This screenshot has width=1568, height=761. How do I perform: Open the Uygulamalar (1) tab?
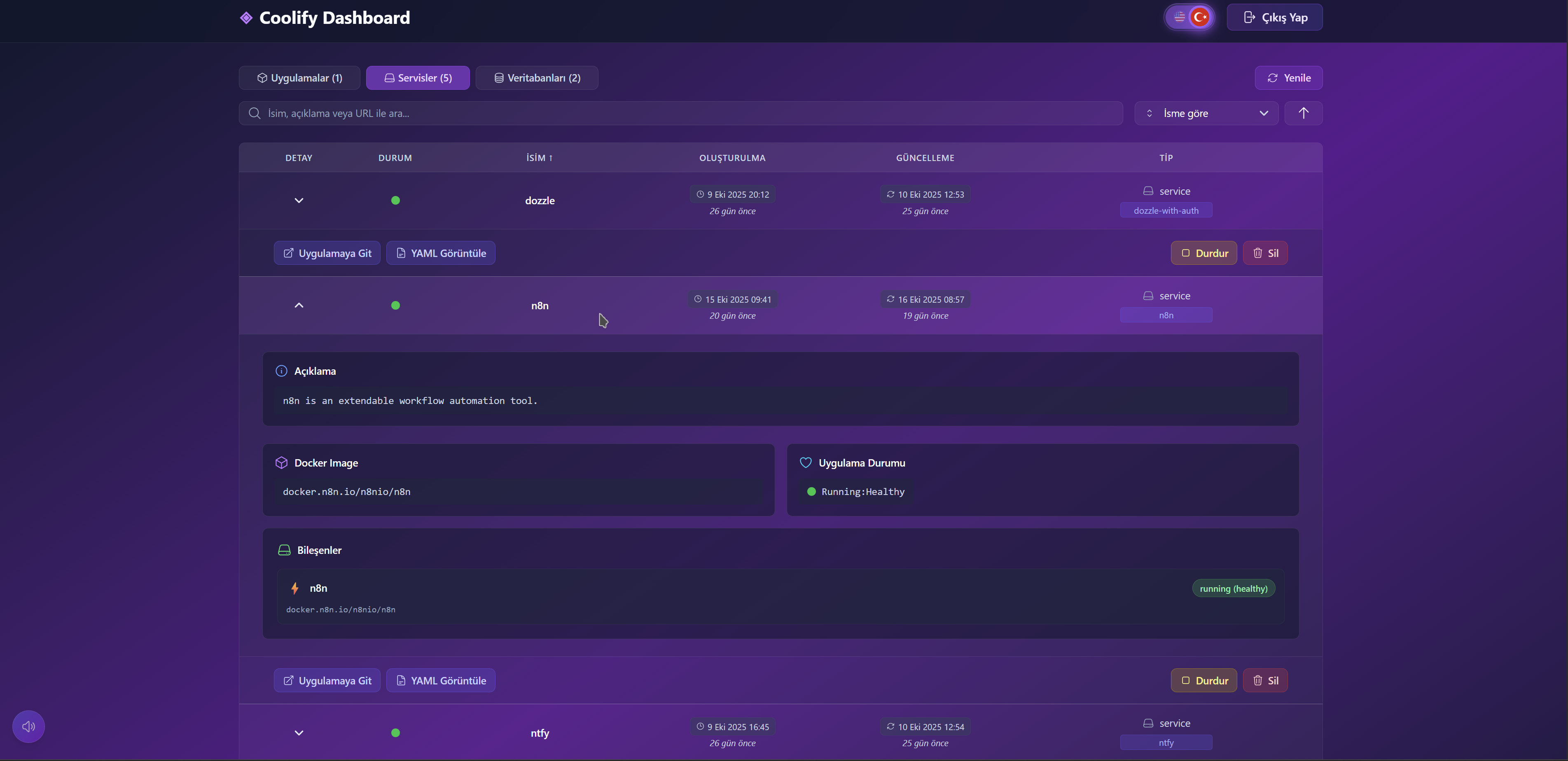(x=299, y=78)
